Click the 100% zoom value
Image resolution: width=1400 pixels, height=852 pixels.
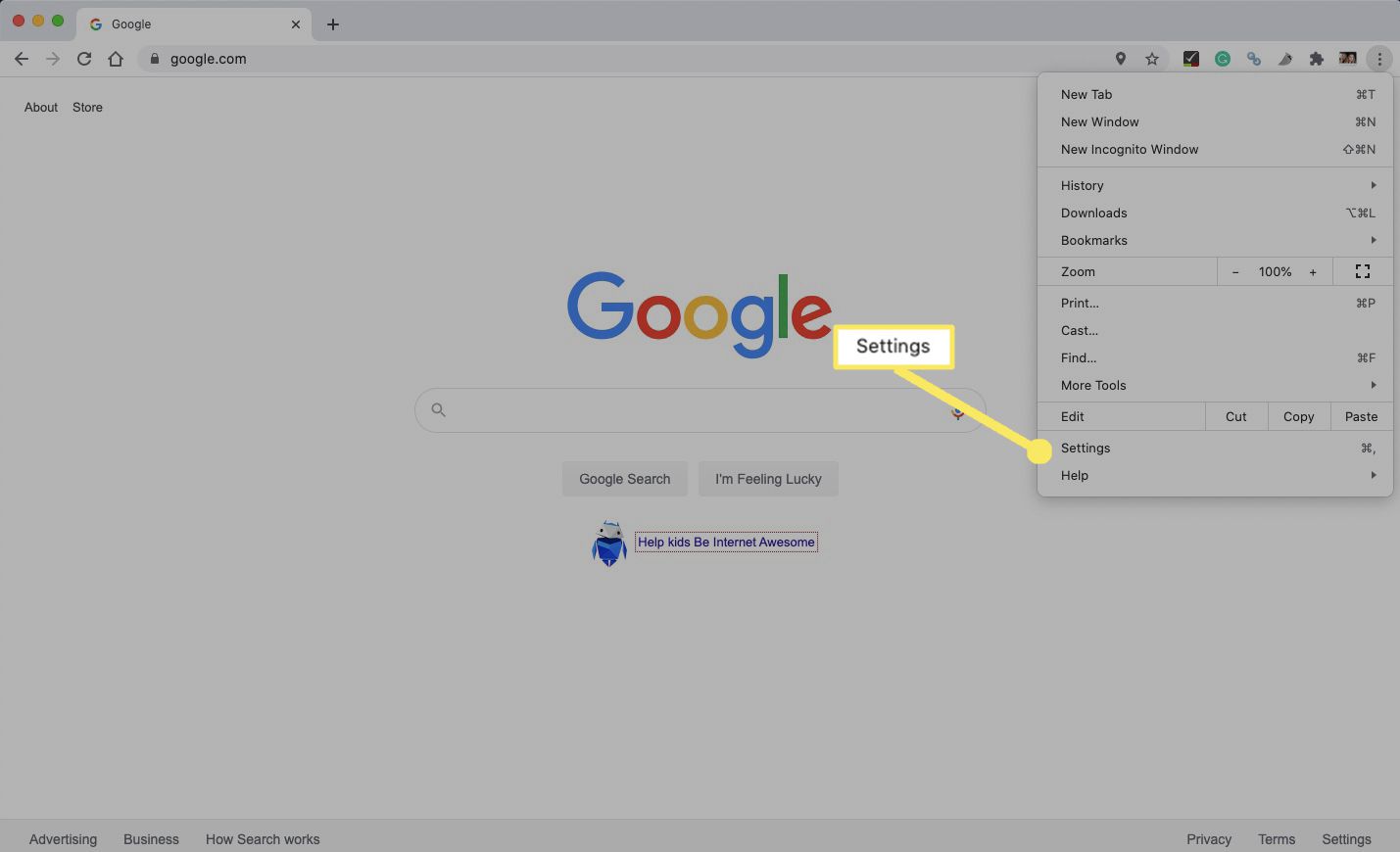1275,272
